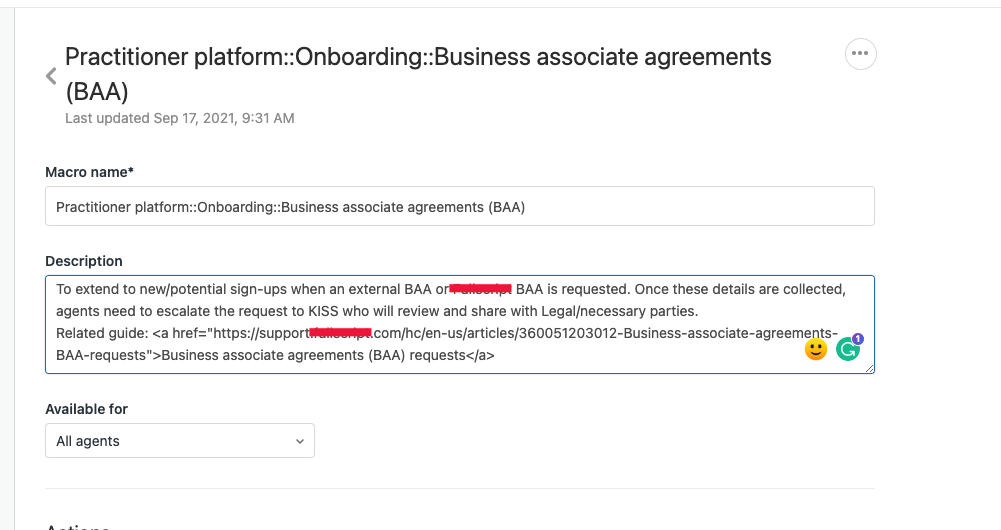Click the chevron arrow beside All agents
Image resolution: width=1001 pixels, height=530 pixels.
300,441
